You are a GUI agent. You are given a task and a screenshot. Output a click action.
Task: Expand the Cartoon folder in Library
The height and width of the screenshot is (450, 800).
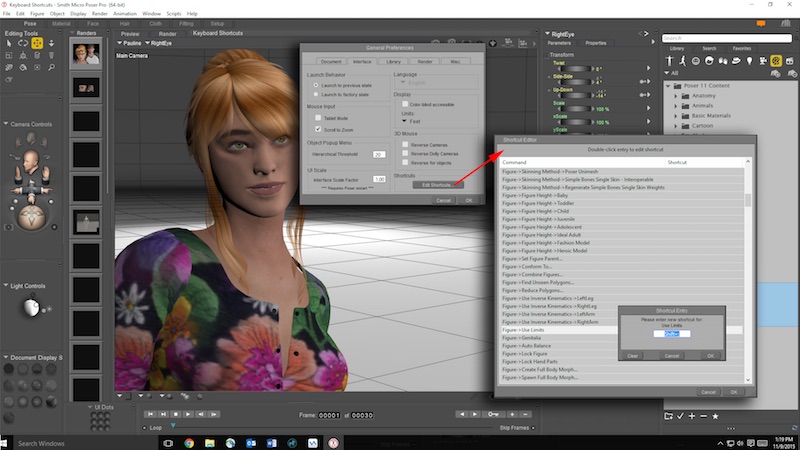pos(676,126)
